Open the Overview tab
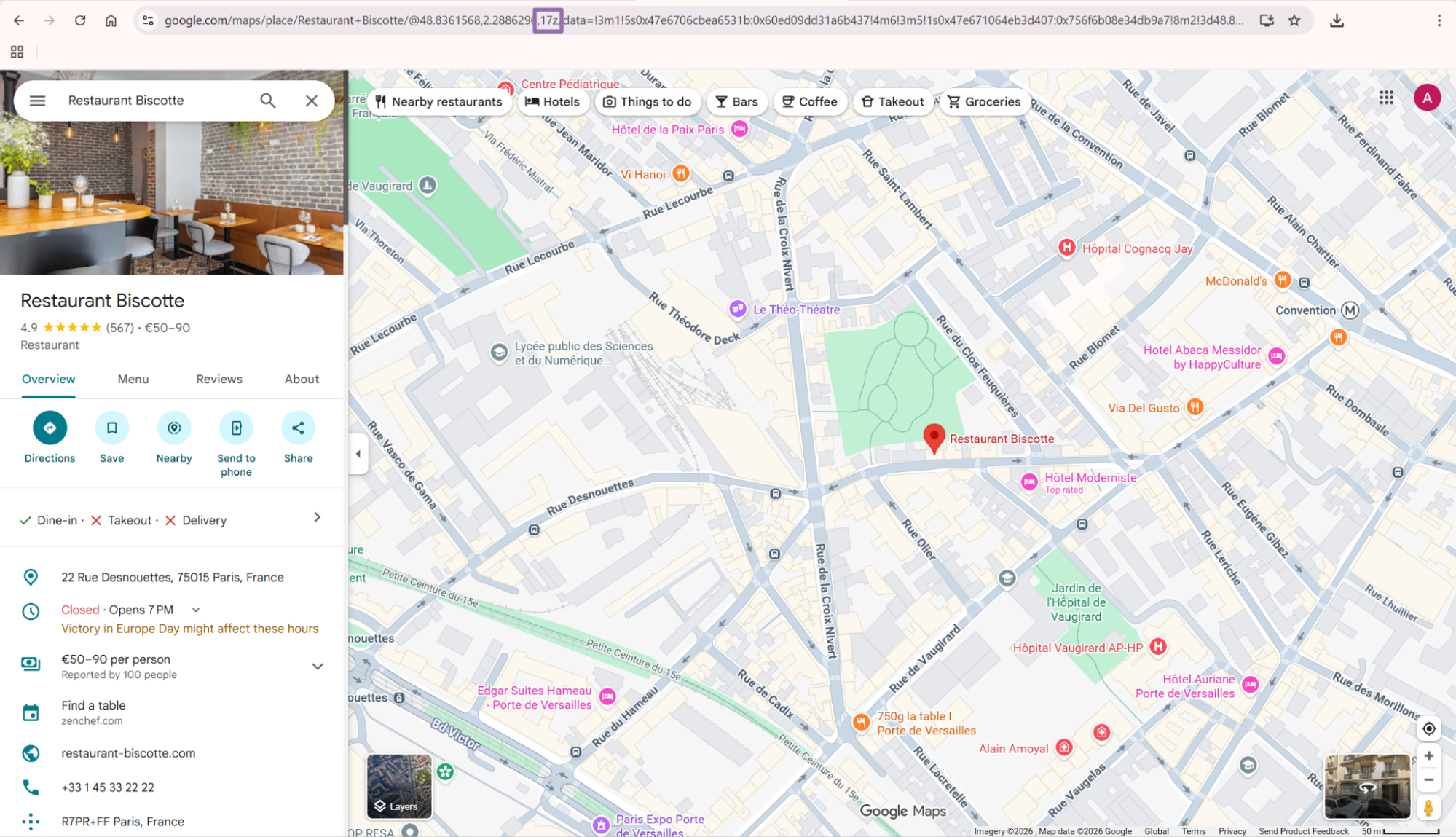The width and height of the screenshot is (1456, 837). pyautogui.click(x=48, y=379)
